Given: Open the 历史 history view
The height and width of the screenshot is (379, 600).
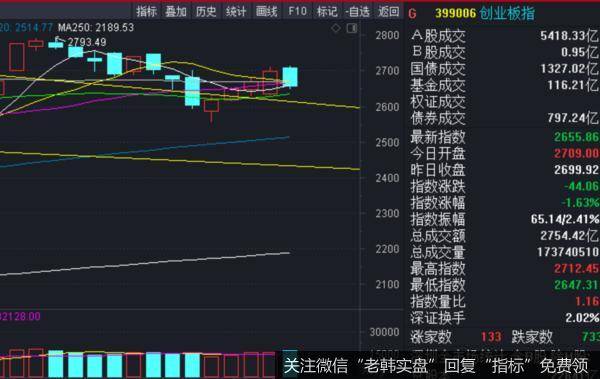Looking at the screenshot, I should tap(206, 11).
